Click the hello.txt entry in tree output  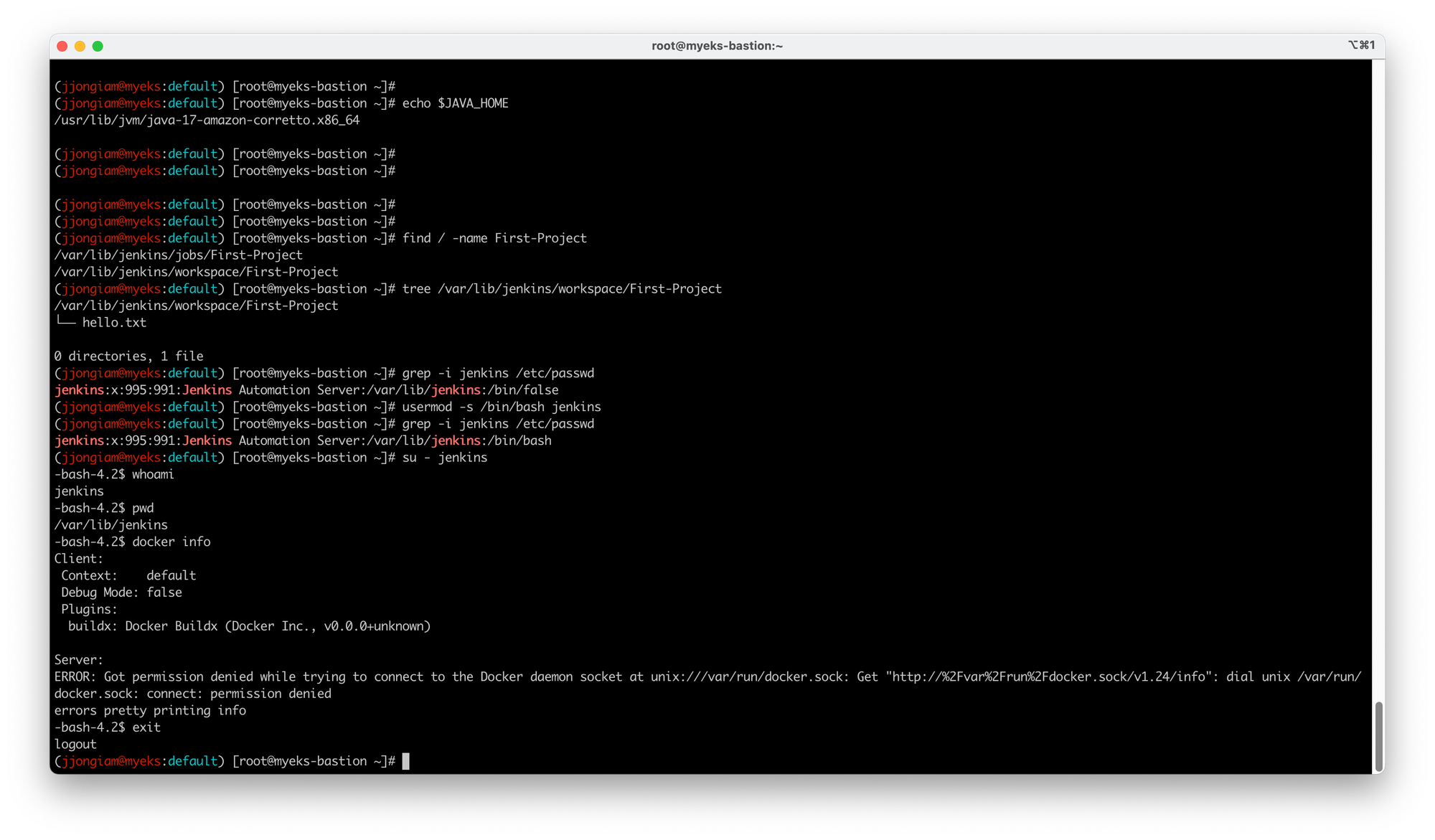[114, 323]
